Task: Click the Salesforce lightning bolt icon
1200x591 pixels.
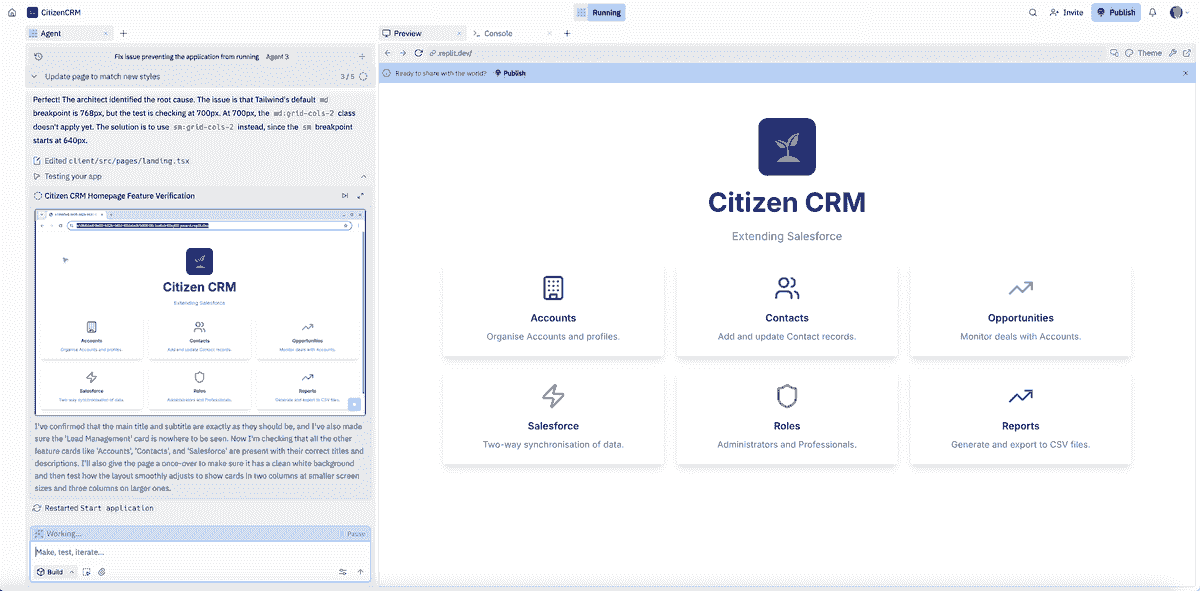Action: click(x=553, y=397)
